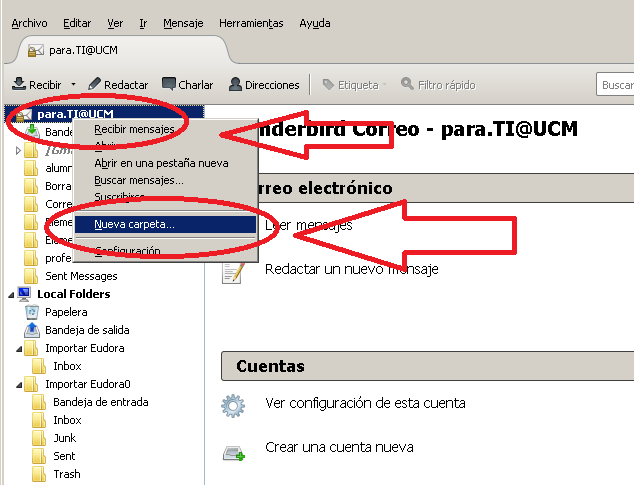Click the Bandeja de salida outbox icon
Screen dimensions: 634x485
point(32,330)
